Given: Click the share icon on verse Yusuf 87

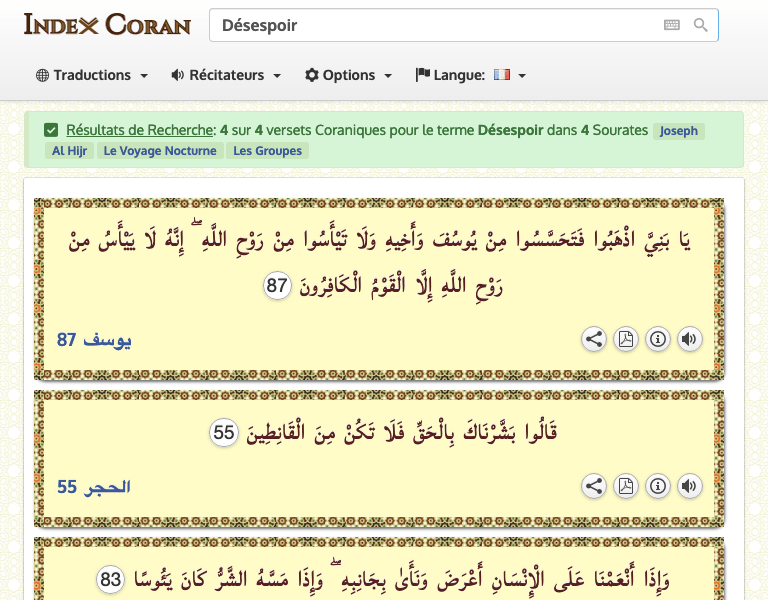Looking at the screenshot, I should 594,339.
